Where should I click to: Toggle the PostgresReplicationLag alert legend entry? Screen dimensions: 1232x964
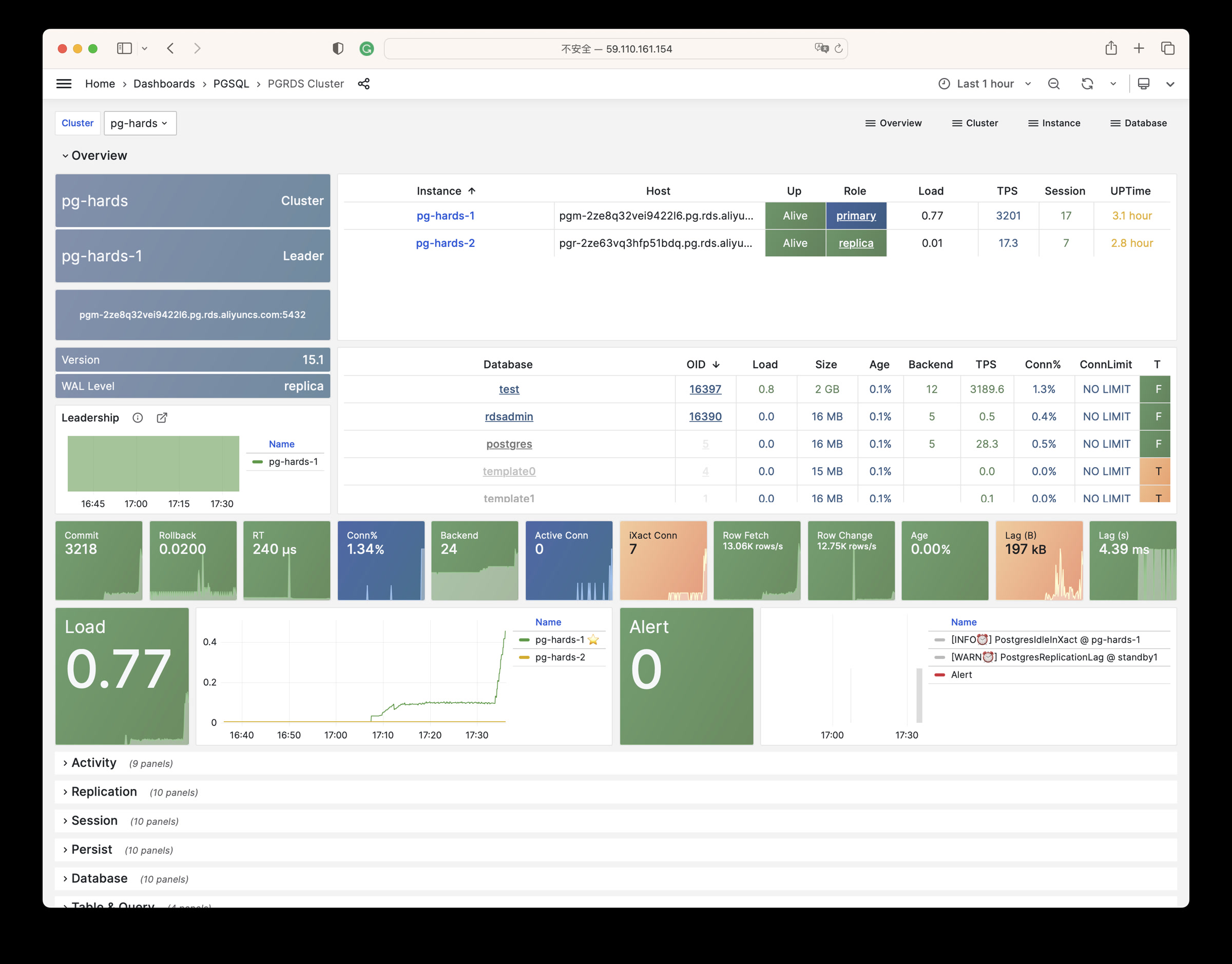(x=1053, y=657)
